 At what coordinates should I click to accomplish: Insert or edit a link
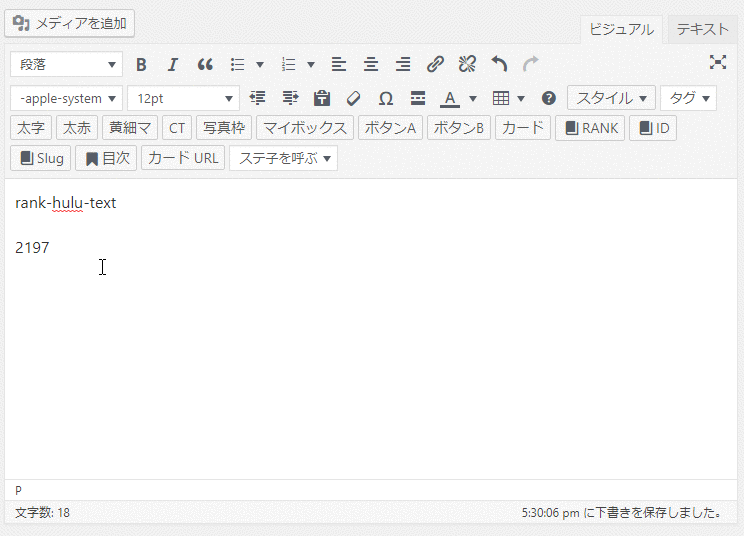[x=435, y=64]
